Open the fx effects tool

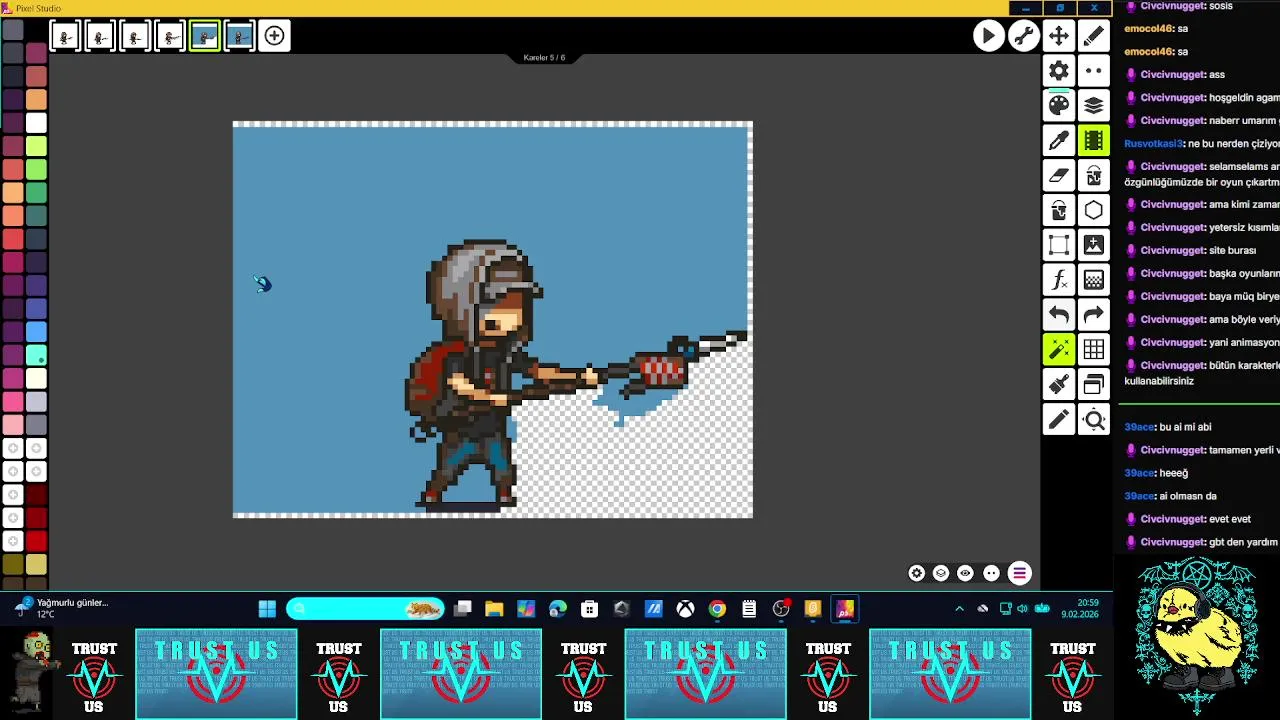pyautogui.click(x=1059, y=280)
